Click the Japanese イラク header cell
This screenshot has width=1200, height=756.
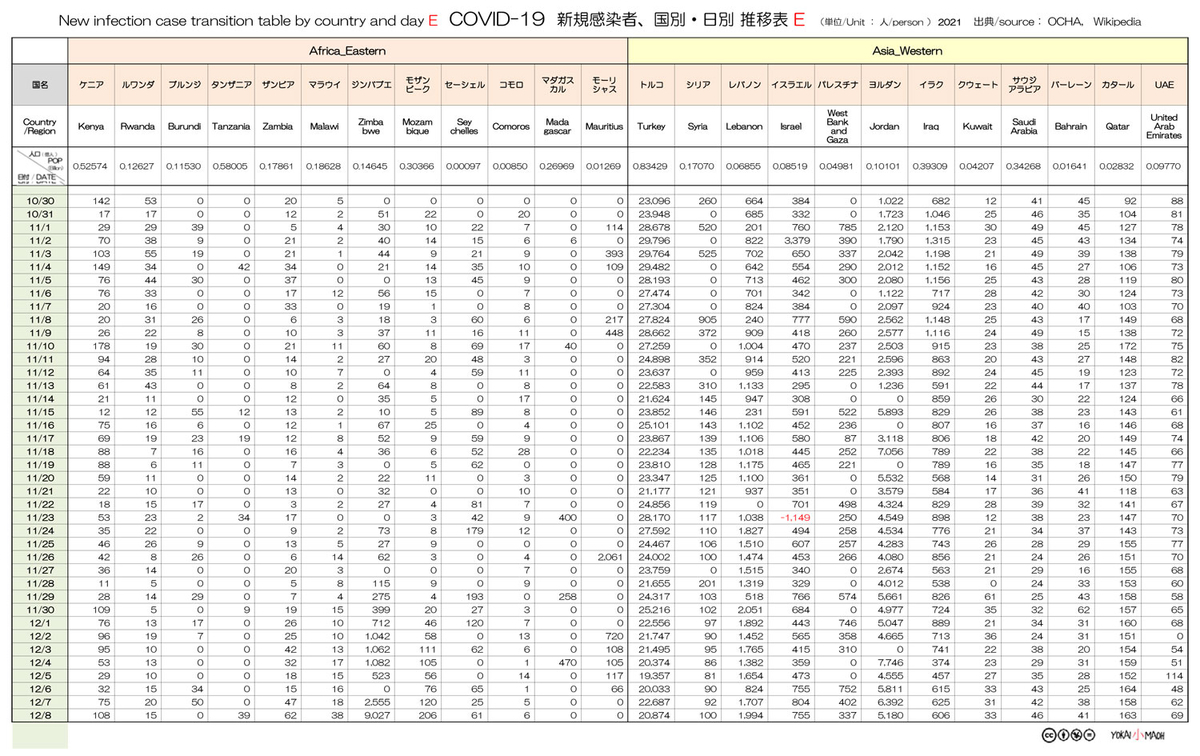point(931,86)
